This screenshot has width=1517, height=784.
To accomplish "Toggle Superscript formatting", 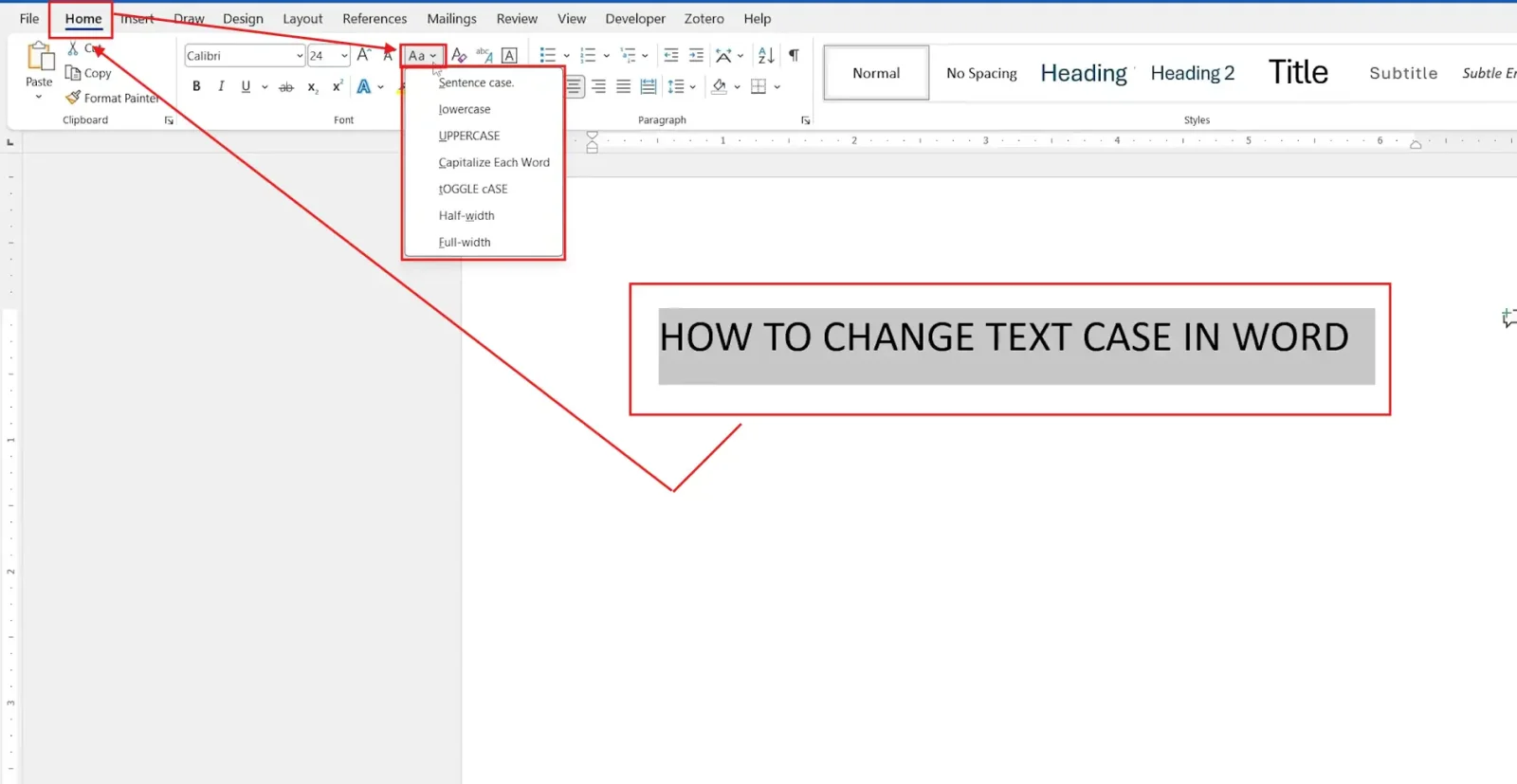I will pos(338,87).
